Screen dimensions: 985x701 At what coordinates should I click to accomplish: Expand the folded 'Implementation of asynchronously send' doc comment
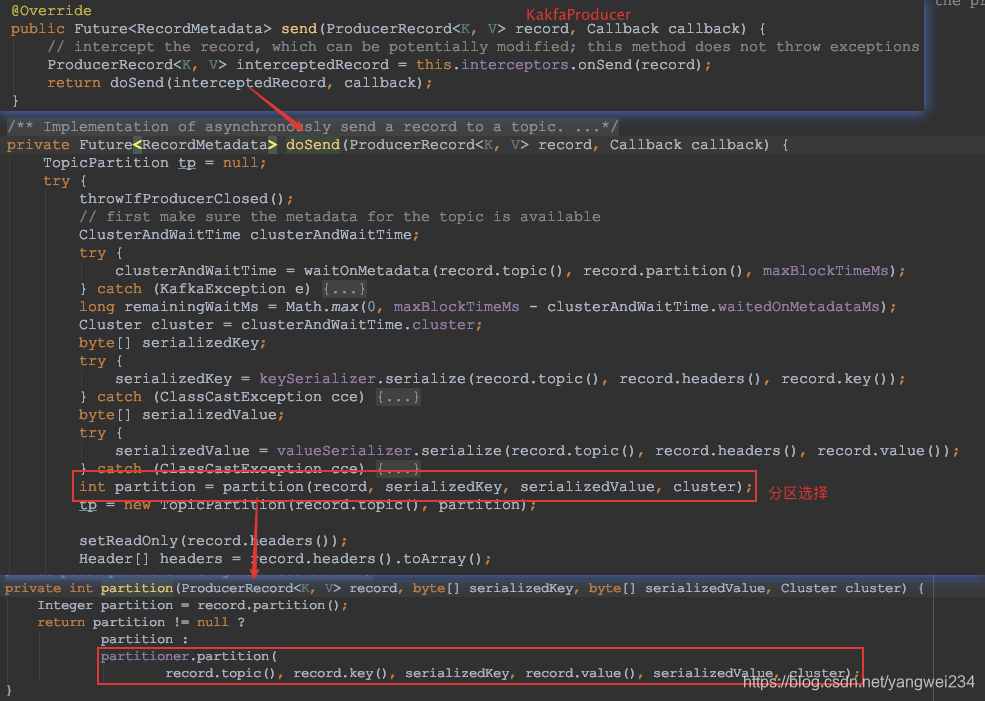(x=313, y=127)
